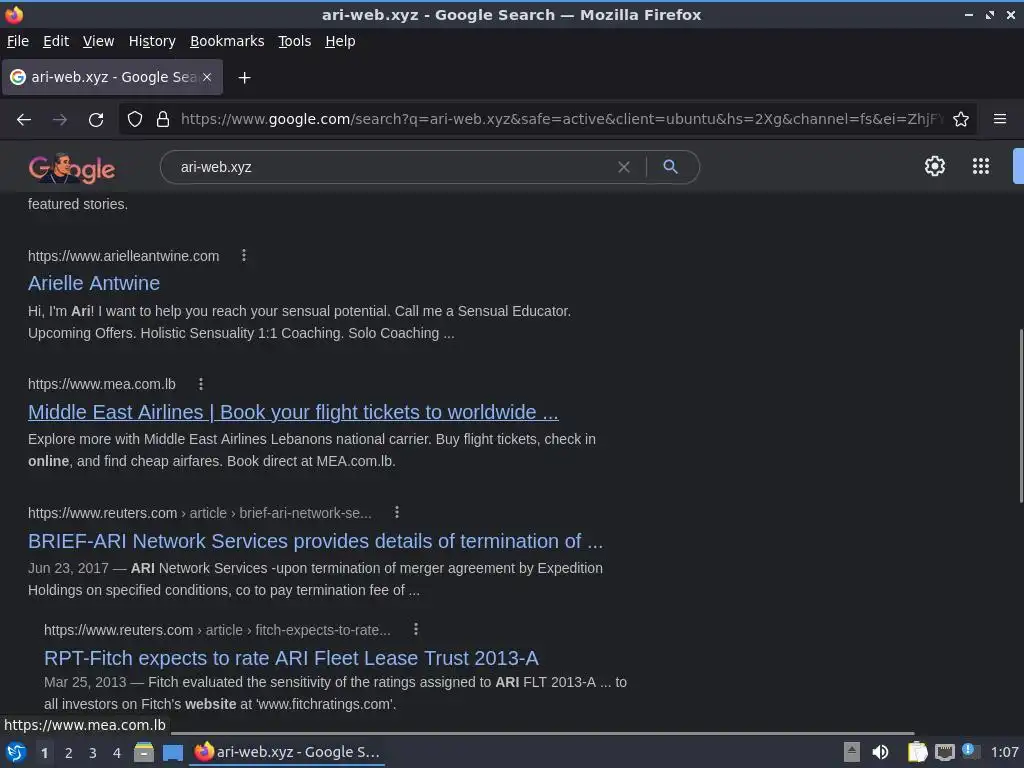
Task: Open the file manager from taskbar
Action: 144,752
